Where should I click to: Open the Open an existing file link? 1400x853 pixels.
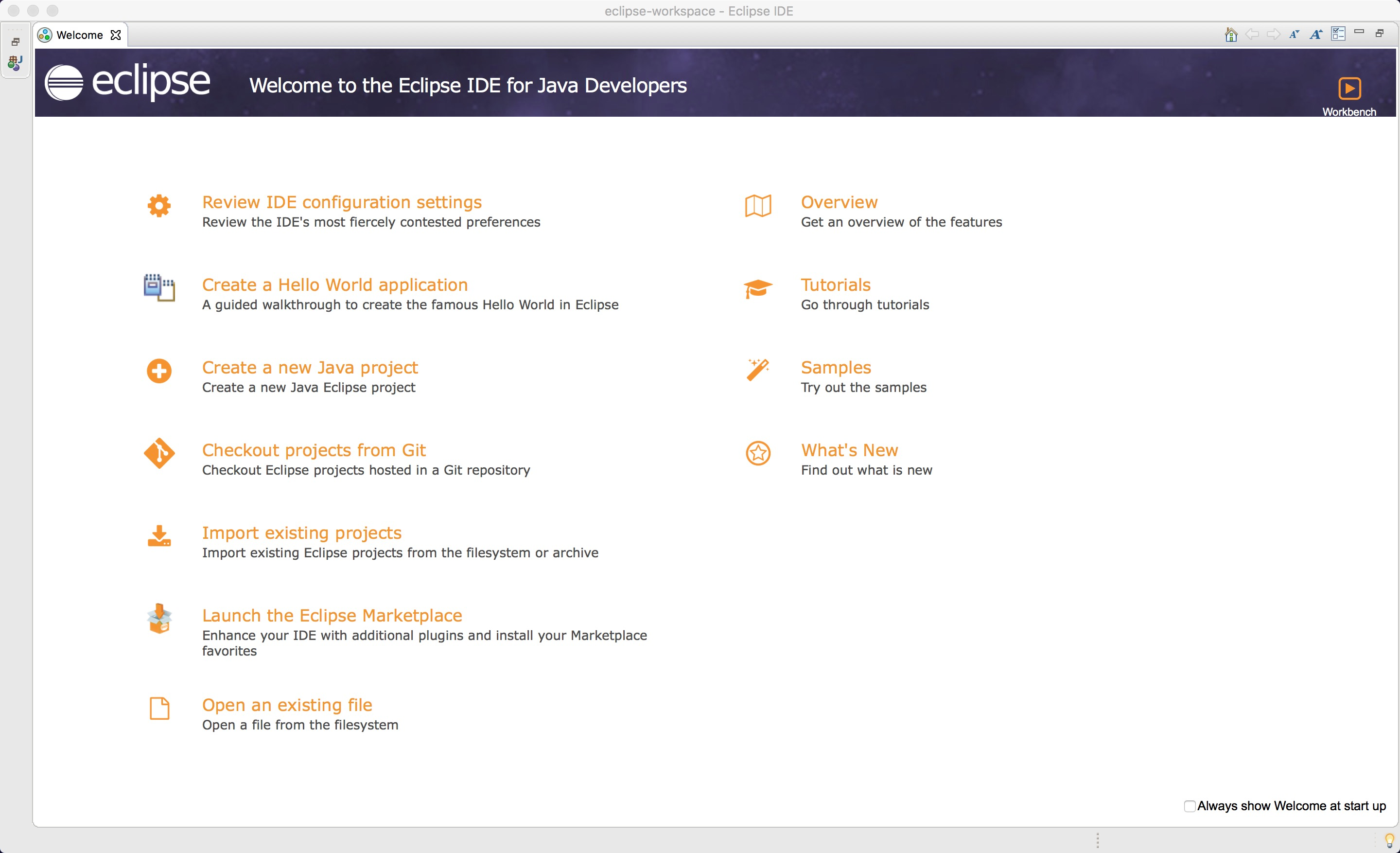(x=287, y=705)
